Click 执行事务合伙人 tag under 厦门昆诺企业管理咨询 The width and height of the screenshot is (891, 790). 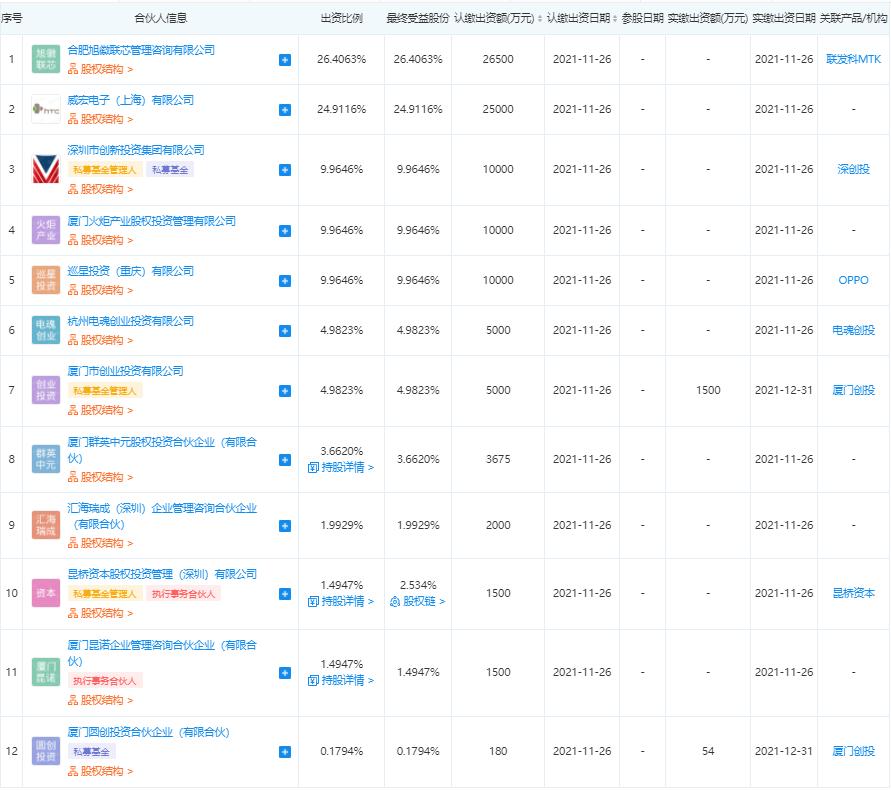coord(105,680)
